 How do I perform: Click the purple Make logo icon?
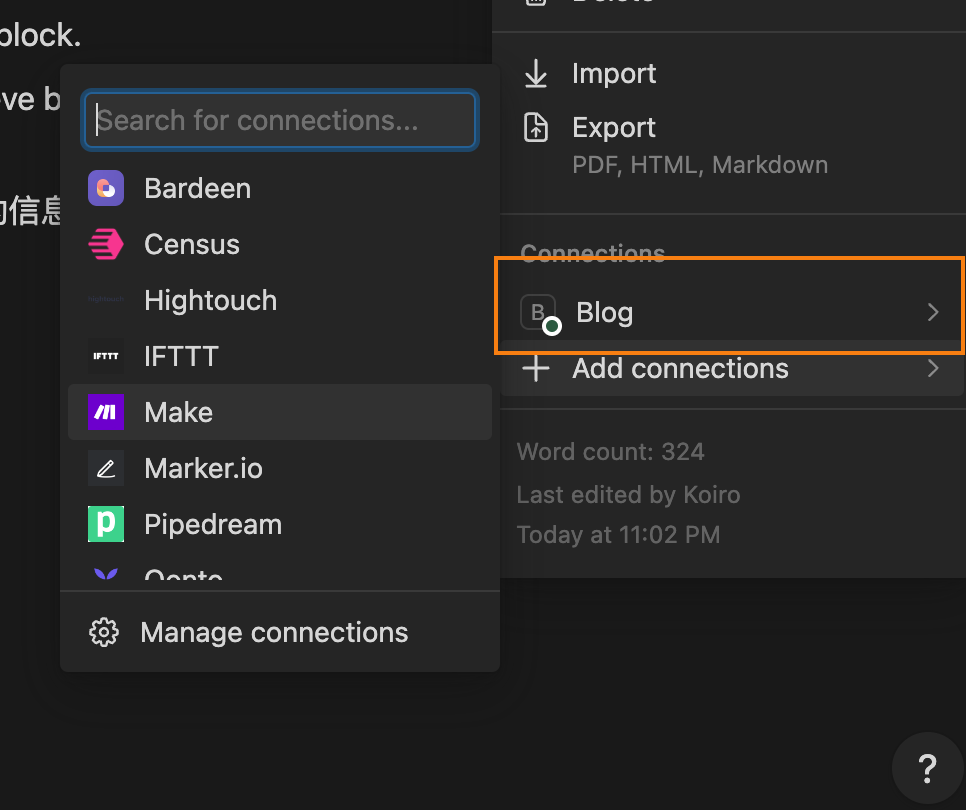click(106, 412)
